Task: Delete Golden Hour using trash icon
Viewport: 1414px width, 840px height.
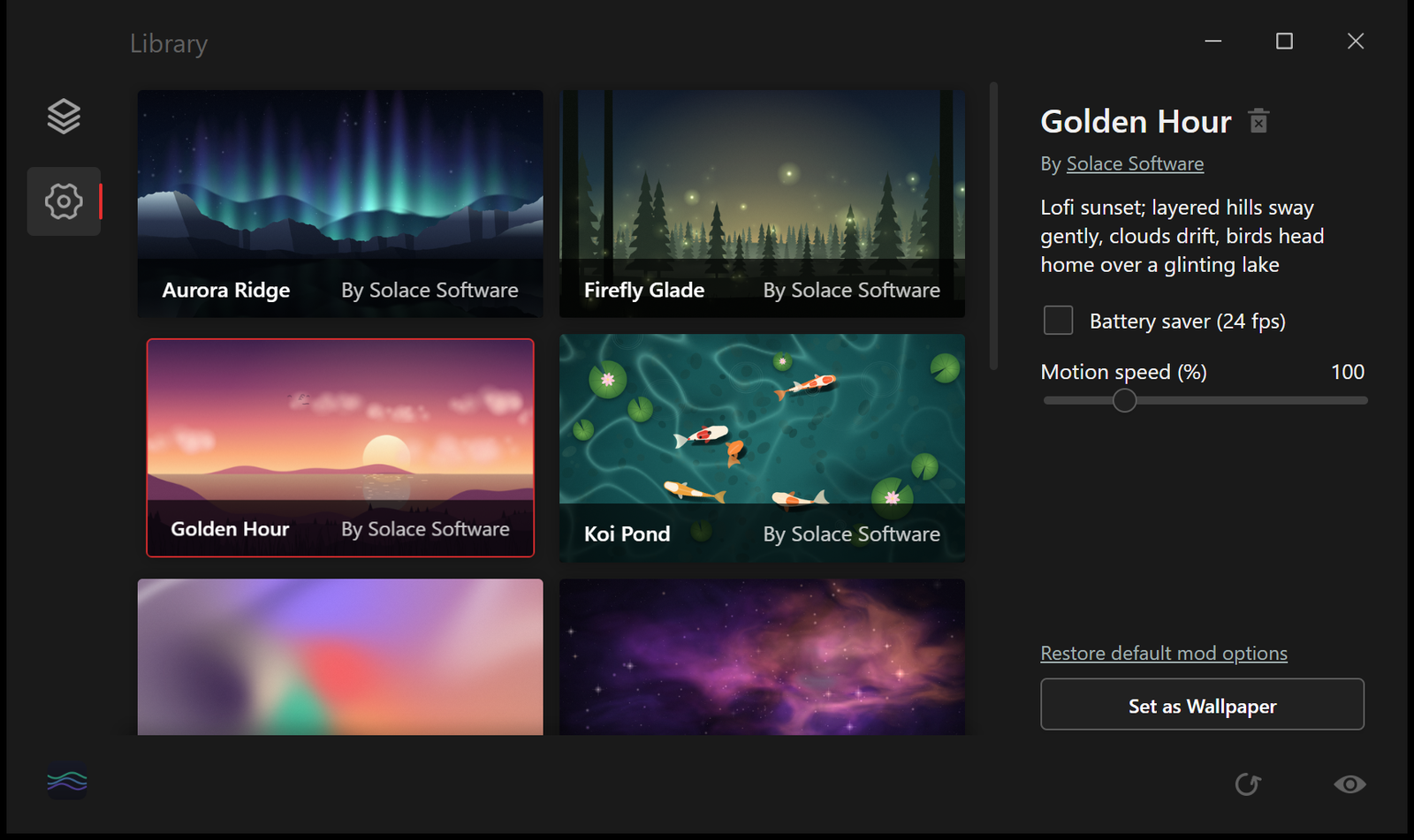Action: (x=1258, y=121)
